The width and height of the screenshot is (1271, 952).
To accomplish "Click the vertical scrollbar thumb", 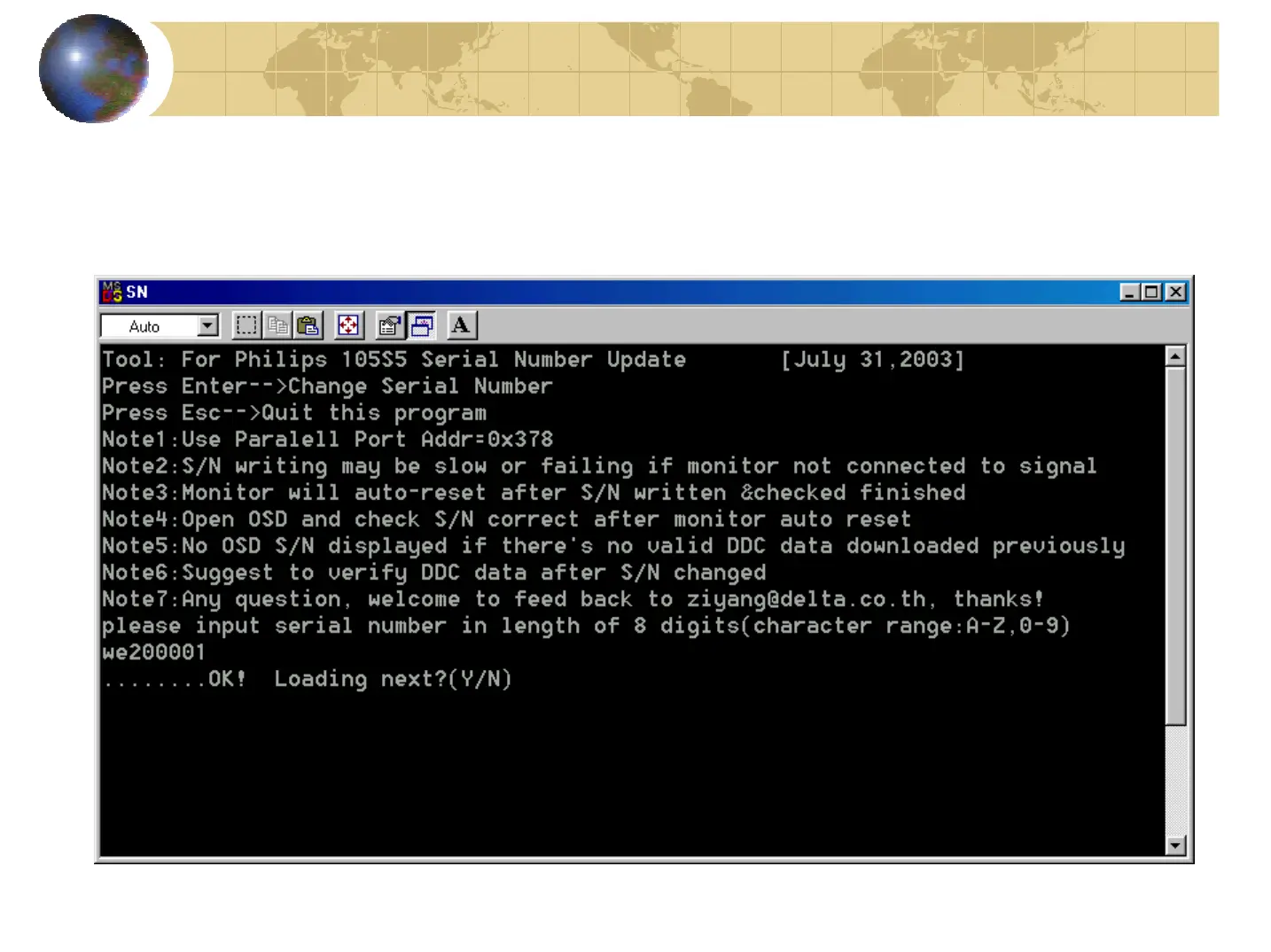I will pyautogui.click(x=1175, y=546).
